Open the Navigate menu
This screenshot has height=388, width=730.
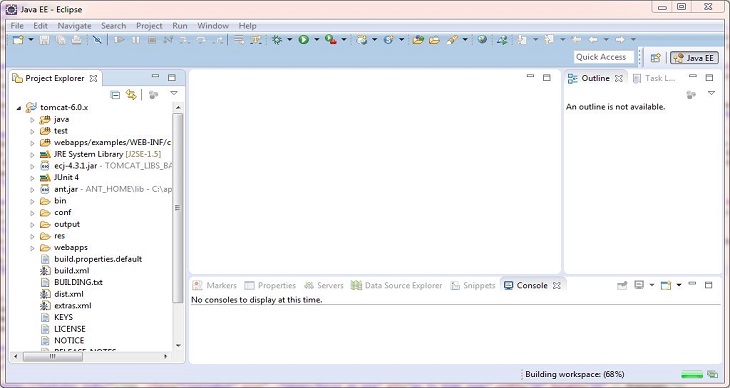[74, 26]
